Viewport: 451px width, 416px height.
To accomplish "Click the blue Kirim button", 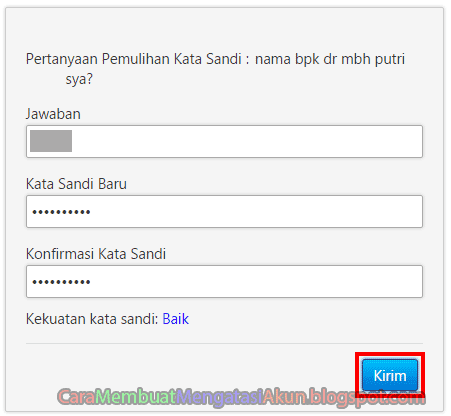I will point(390,375).
